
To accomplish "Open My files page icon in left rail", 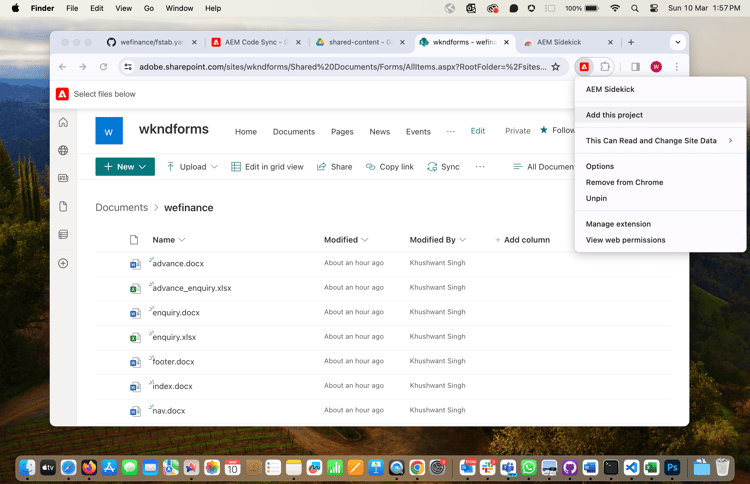I will (x=63, y=206).
